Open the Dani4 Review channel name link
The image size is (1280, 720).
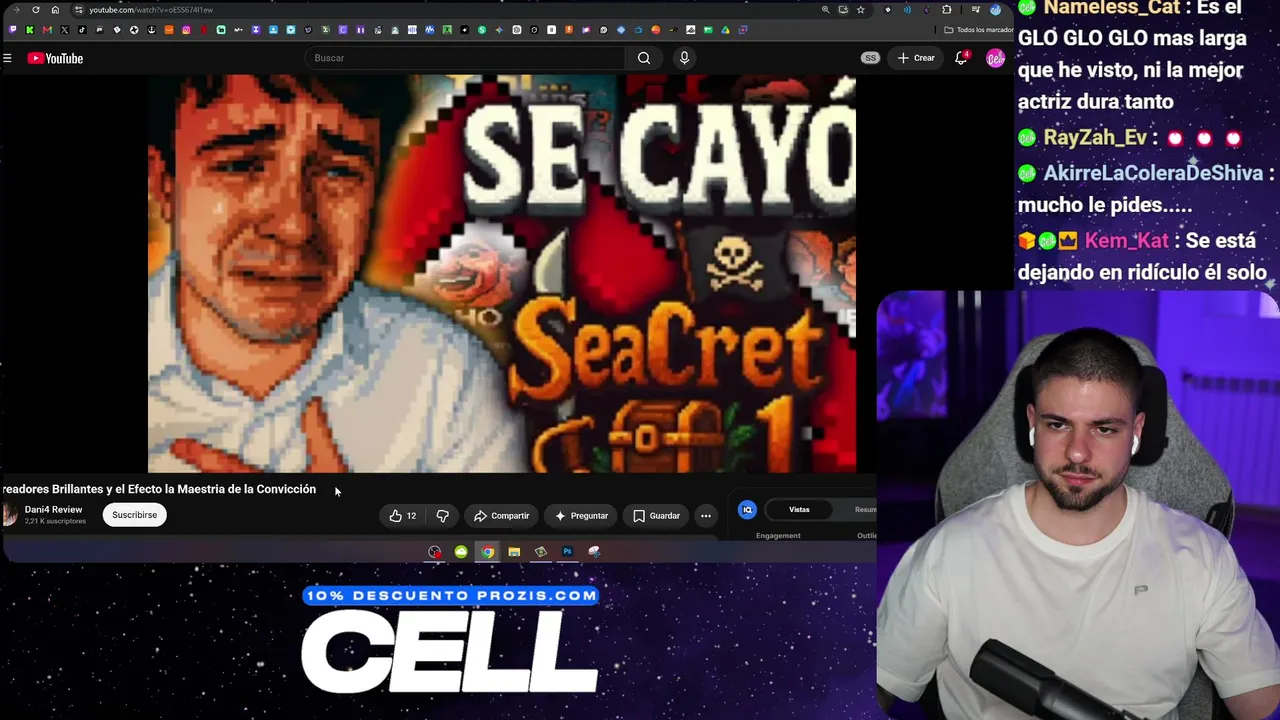(x=53, y=510)
